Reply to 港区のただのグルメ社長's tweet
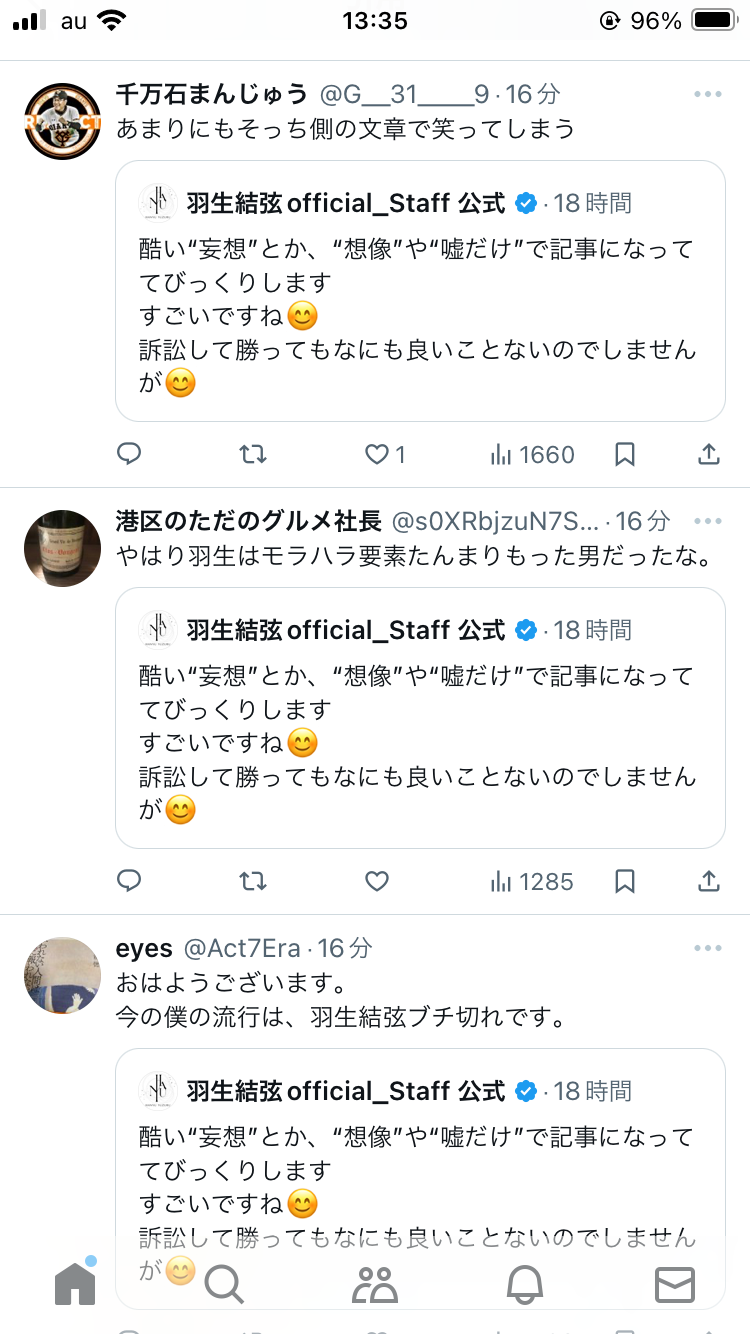Viewport: 750px width, 1334px height. 129,881
